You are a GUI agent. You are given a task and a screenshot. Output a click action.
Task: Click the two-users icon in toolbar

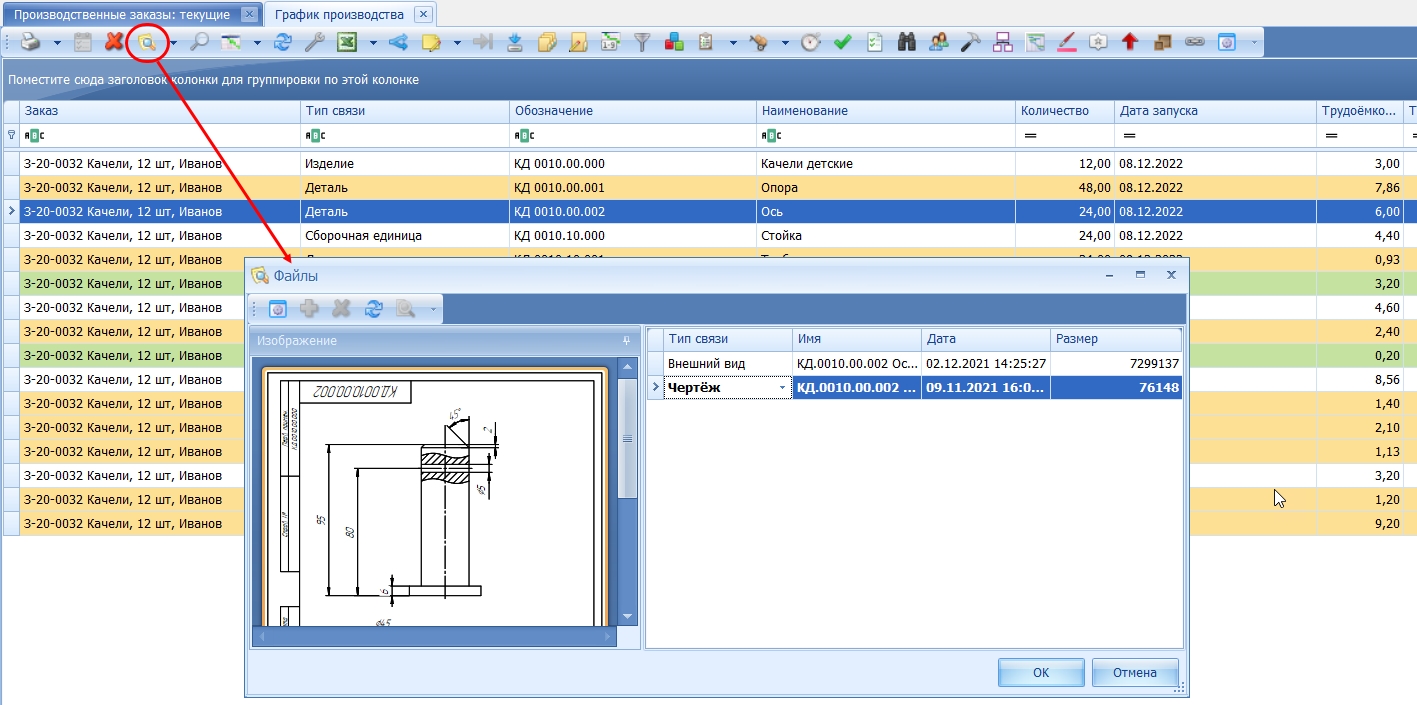point(938,42)
